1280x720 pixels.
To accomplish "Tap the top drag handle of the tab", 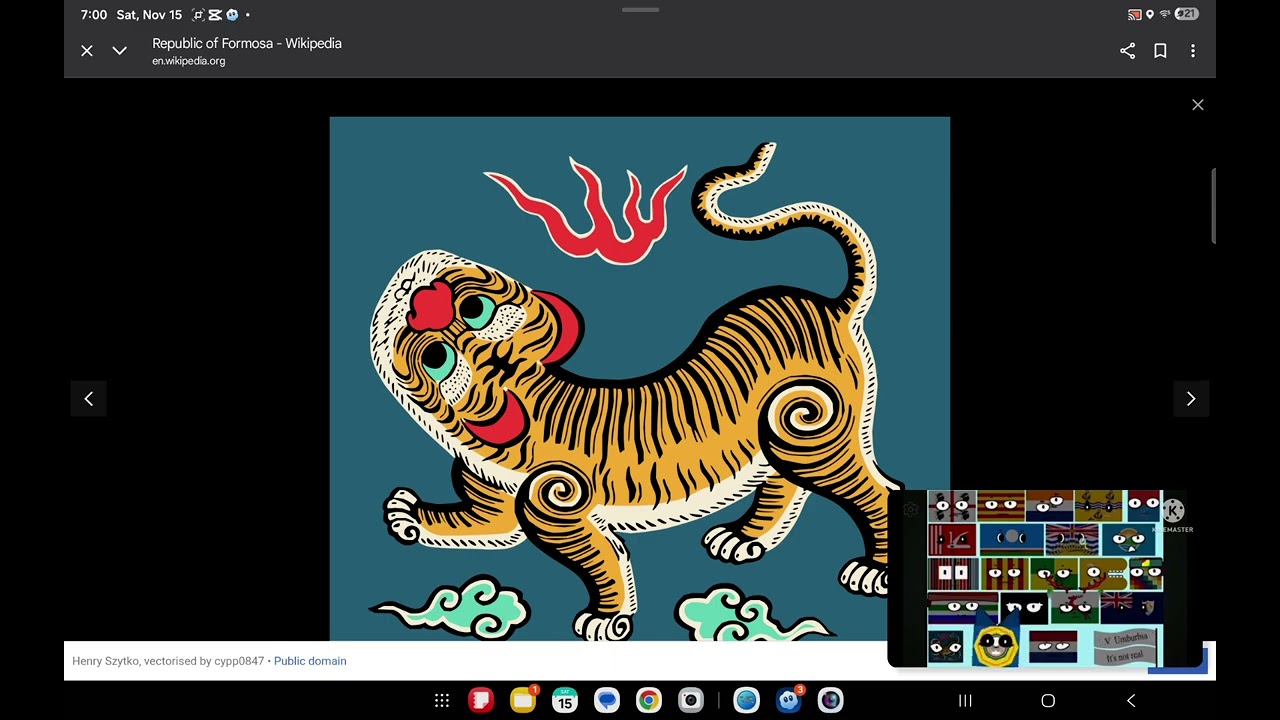I will point(640,10).
